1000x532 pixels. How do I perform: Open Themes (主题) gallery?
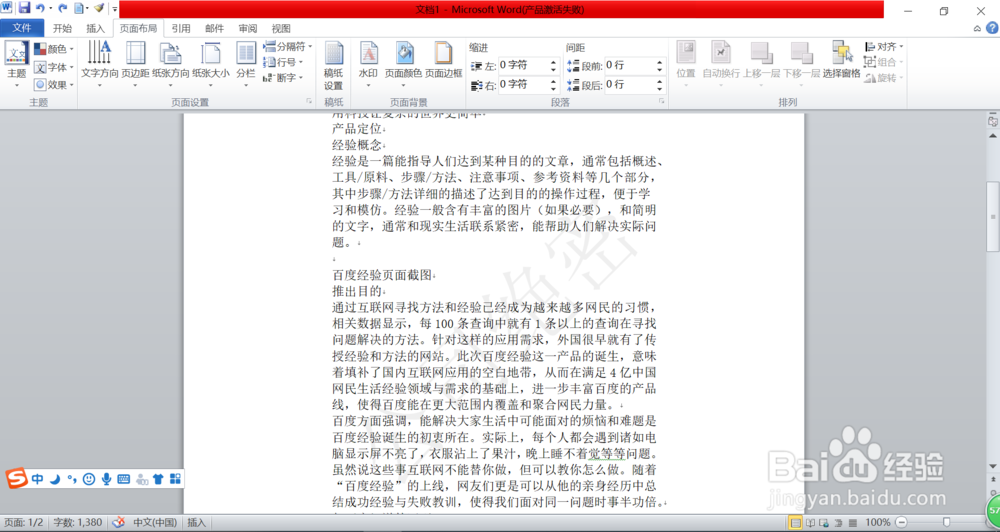coord(17,63)
